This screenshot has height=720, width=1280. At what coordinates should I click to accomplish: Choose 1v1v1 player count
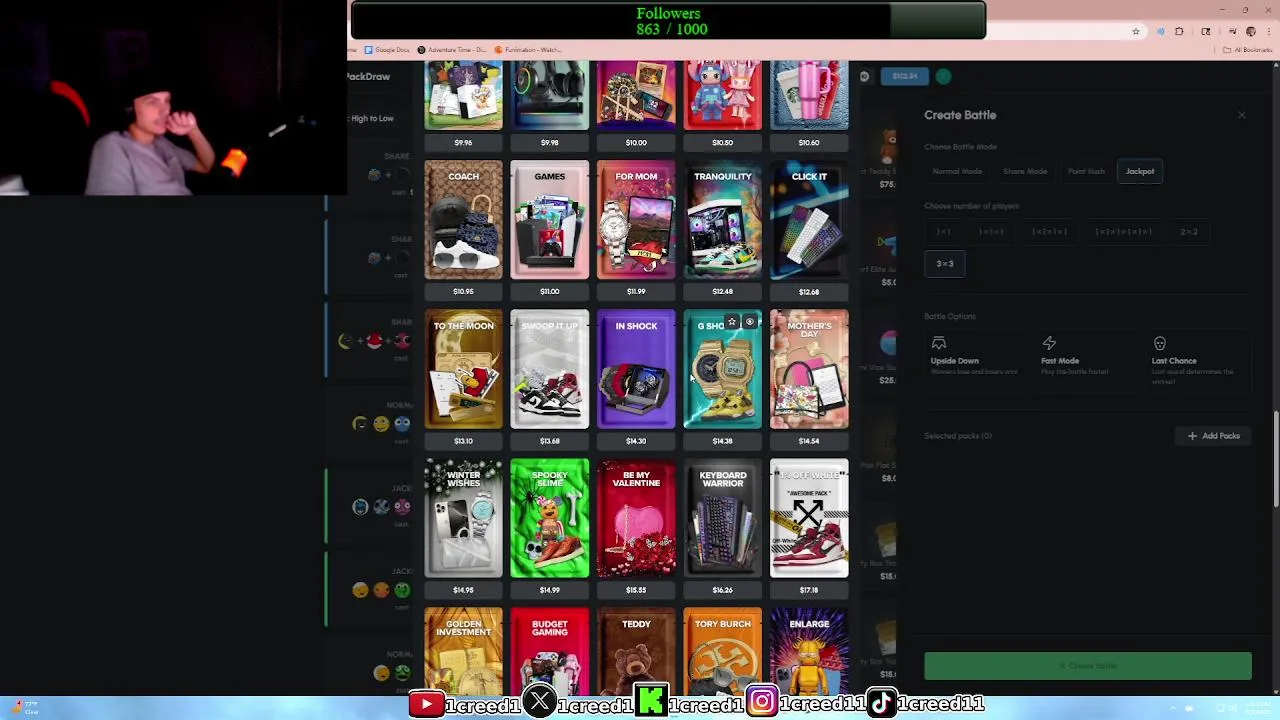tap(991, 232)
